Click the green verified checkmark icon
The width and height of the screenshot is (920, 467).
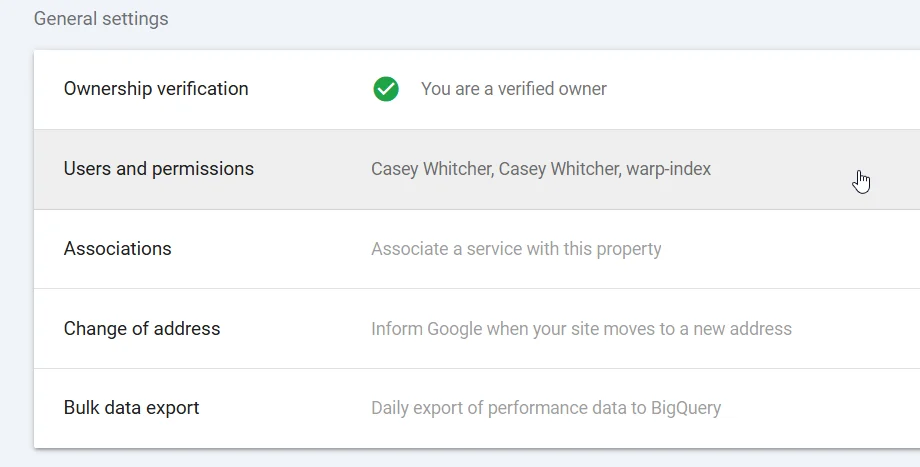point(385,89)
